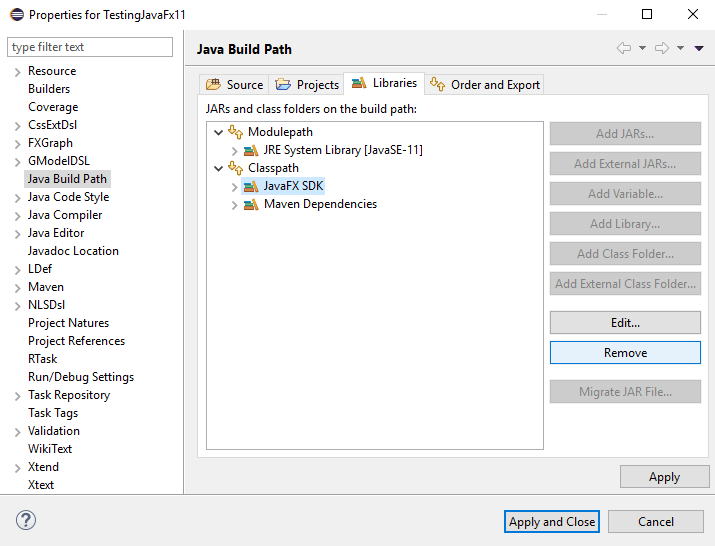Select Run/Debug Settings
Image resolution: width=715 pixels, height=546 pixels.
click(x=81, y=377)
